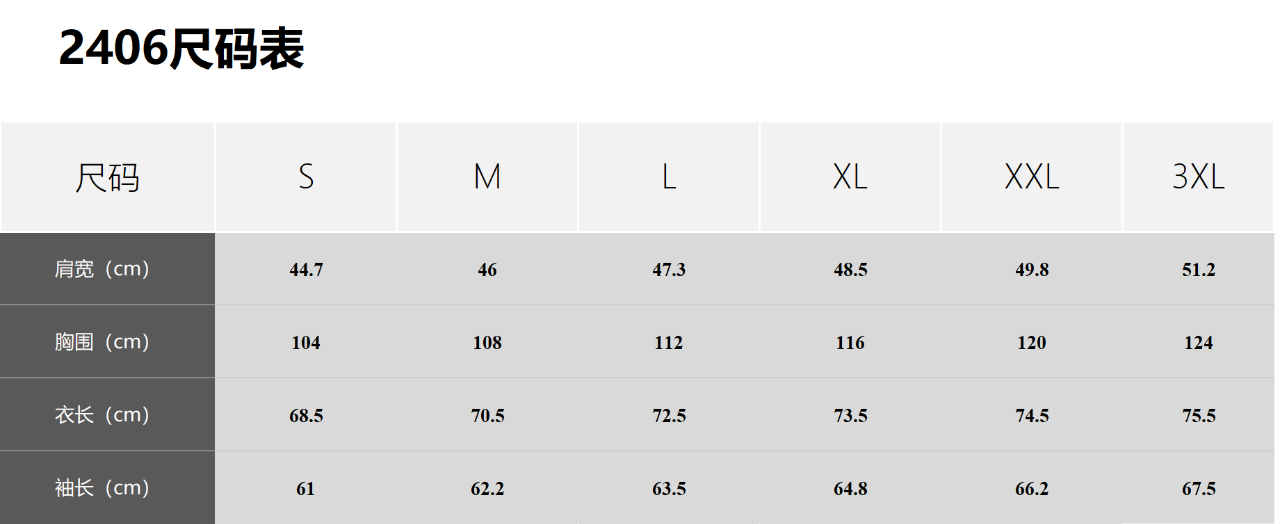This screenshot has width=1280, height=524.
Task: Select the 3XL size column header
Action: (1199, 177)
